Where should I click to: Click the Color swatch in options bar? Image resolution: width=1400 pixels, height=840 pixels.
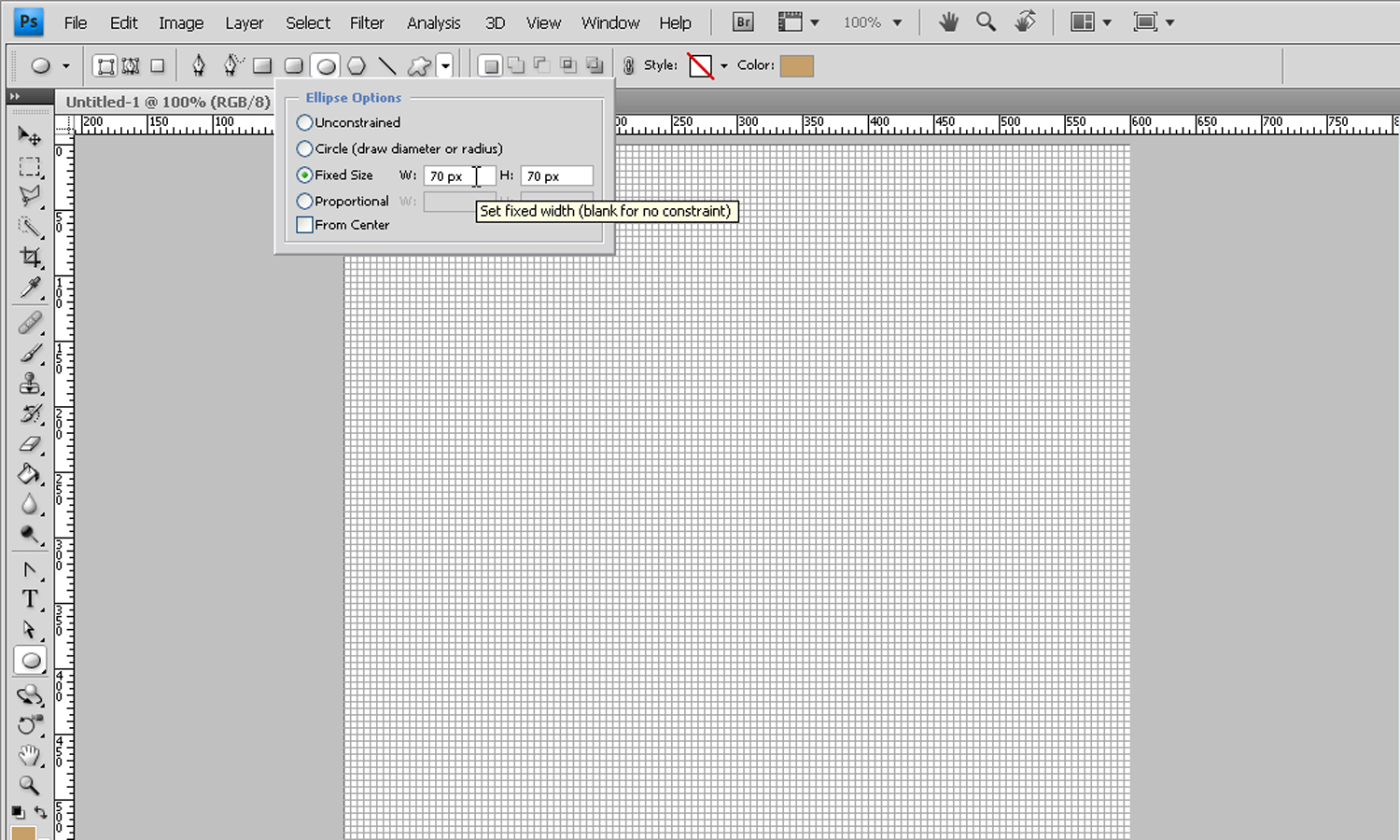pyautogui.click(x=797, y=65)
